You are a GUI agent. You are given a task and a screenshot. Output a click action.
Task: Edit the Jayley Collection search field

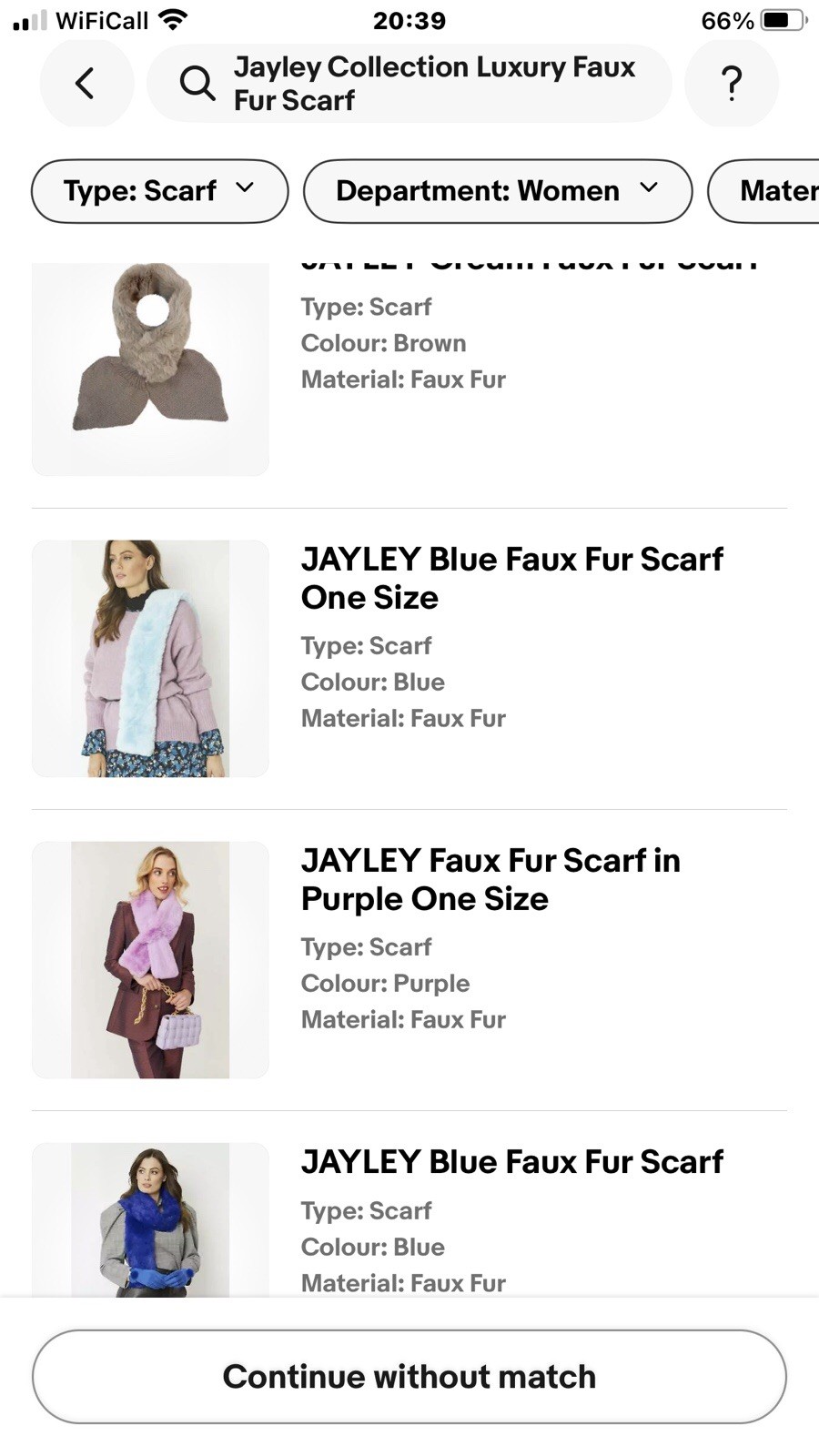click(409, 84)
